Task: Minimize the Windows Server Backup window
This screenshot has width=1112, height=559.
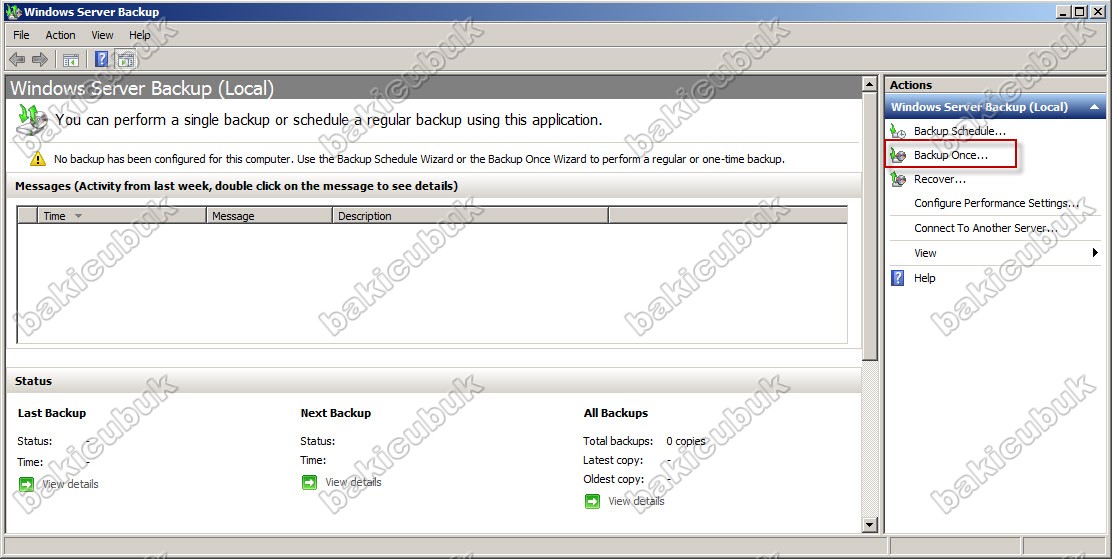Action: click(1064, 11)
